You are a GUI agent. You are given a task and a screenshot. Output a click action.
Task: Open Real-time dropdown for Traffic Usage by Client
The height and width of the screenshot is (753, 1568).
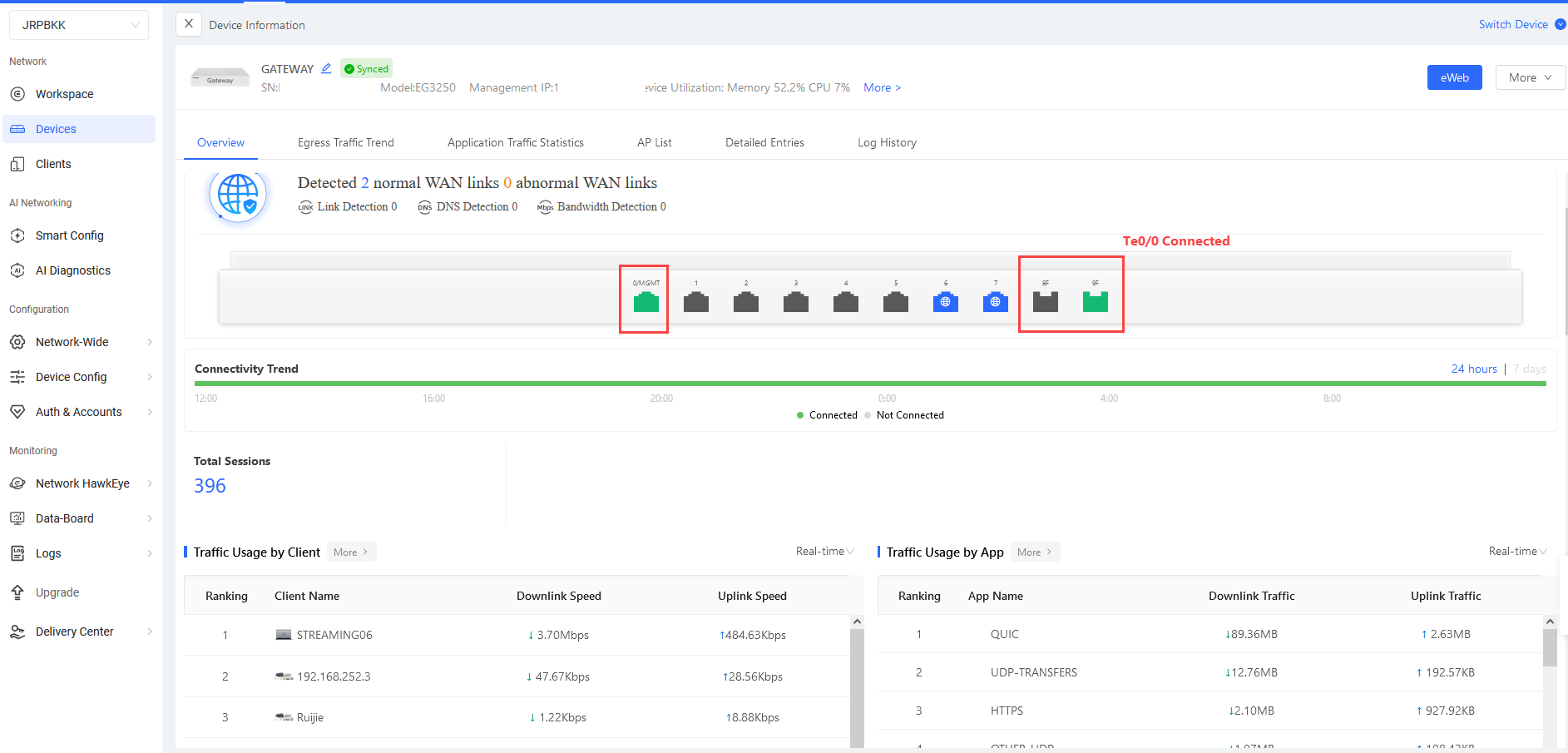pos(824,551)
